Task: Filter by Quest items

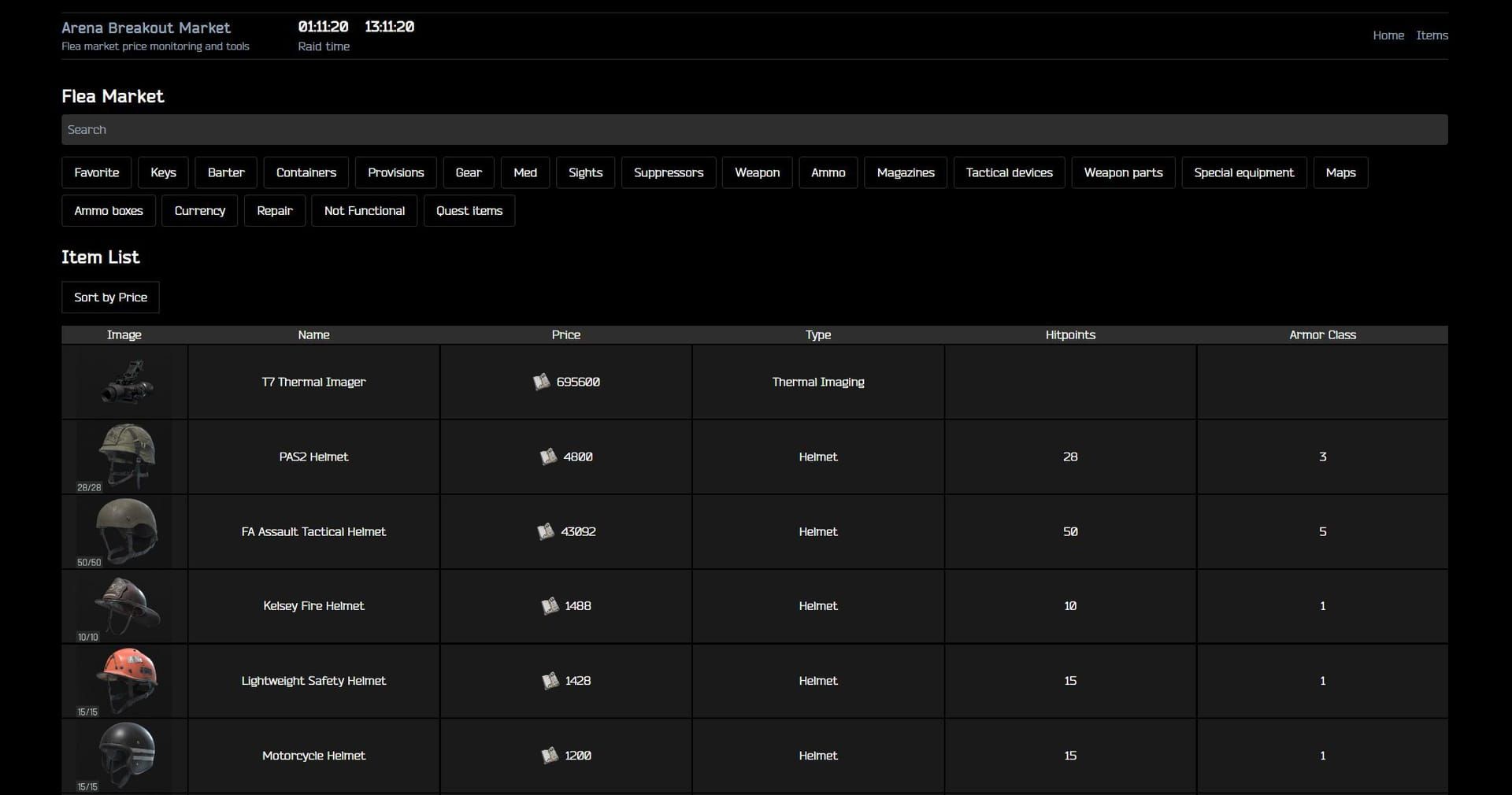Action: 469,210
